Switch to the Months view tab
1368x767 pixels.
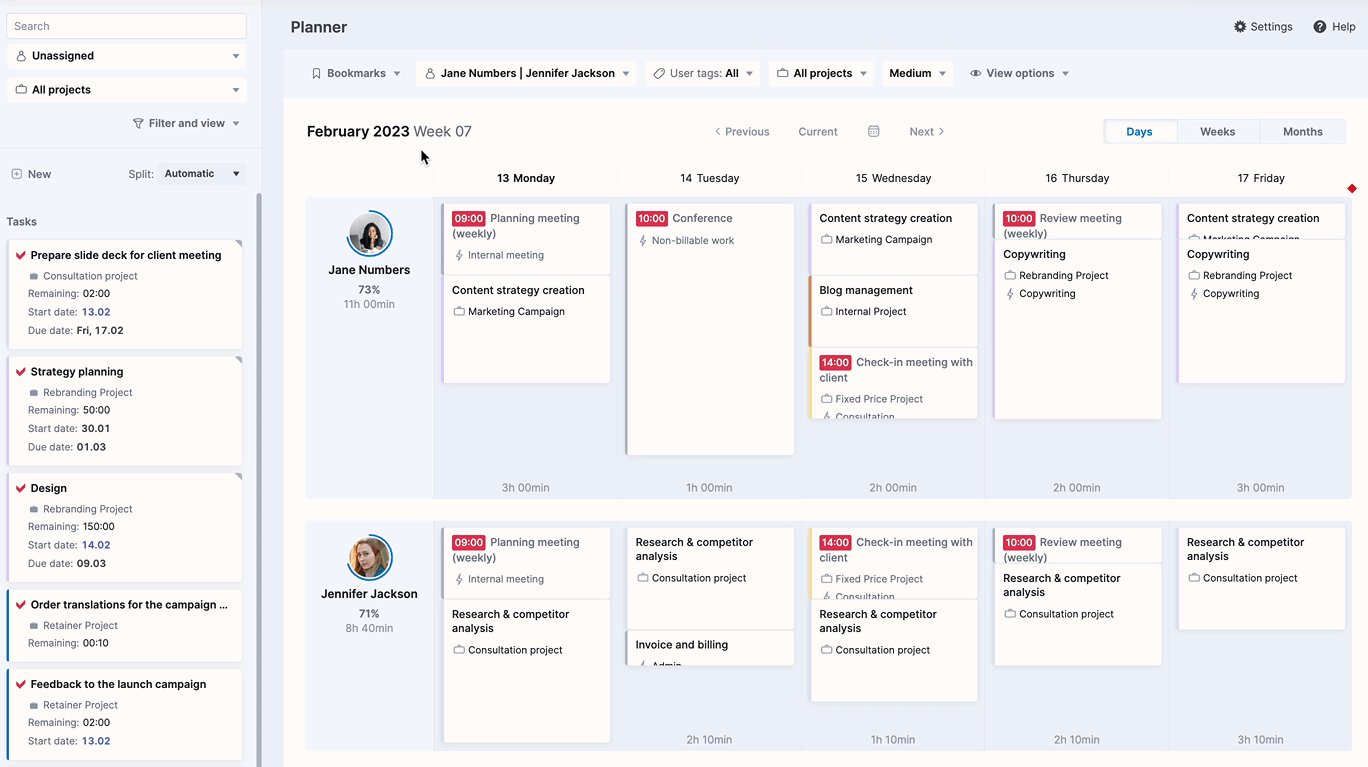pos(1302,131)
